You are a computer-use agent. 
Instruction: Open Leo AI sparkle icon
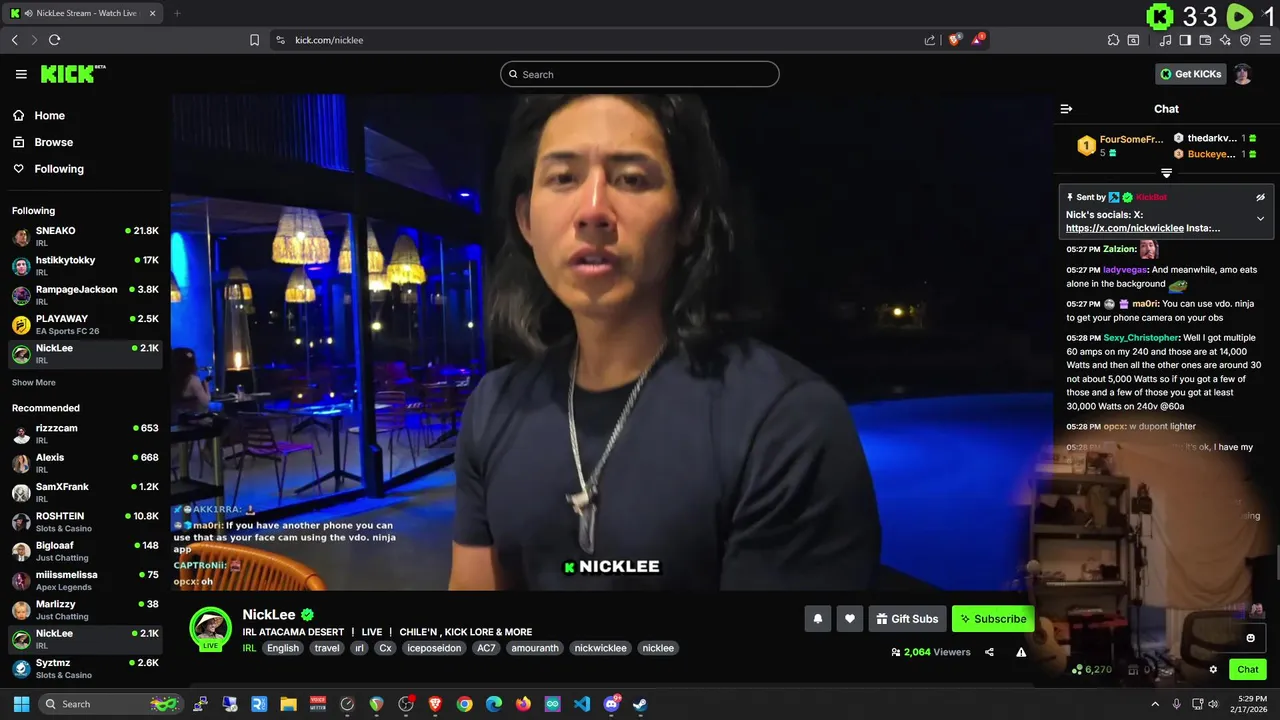click(x=1225, y=40)
